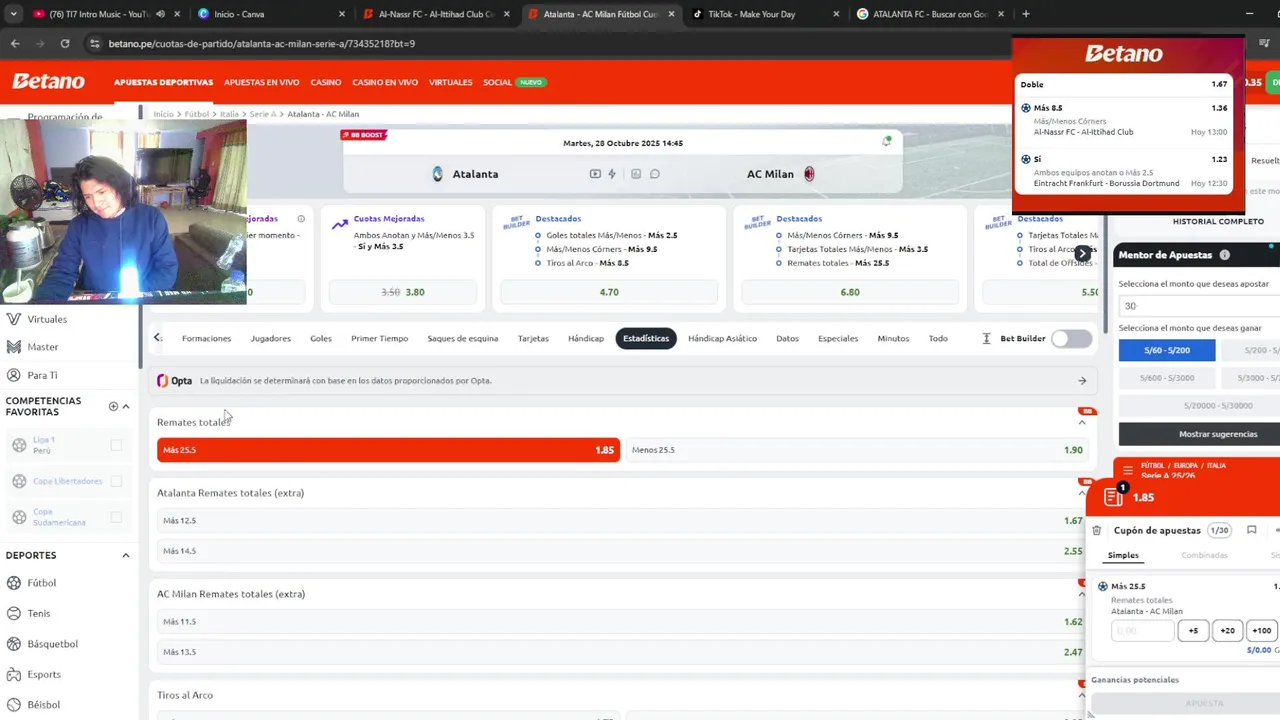Click the AC Milan team crest

pos(809,174)
